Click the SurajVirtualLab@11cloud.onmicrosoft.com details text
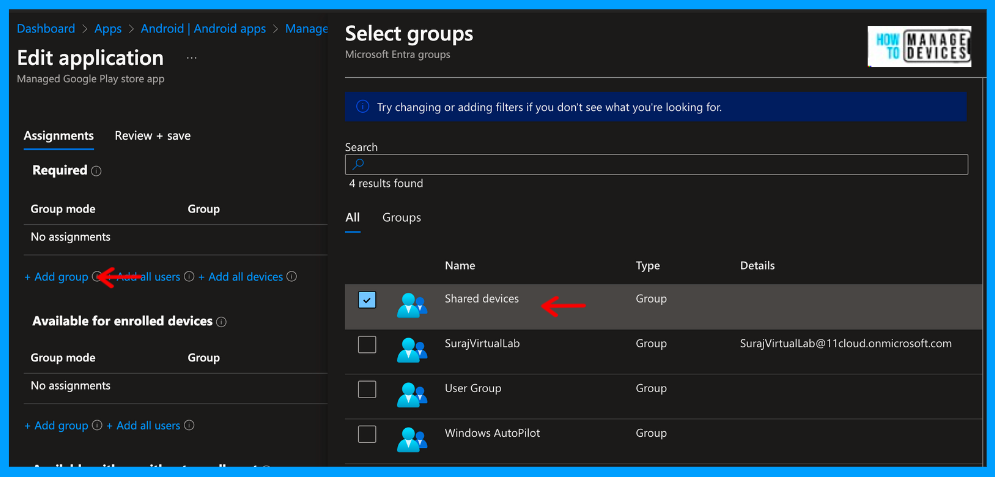The height and width of the screenshot is (477, 995). [846, 343]
